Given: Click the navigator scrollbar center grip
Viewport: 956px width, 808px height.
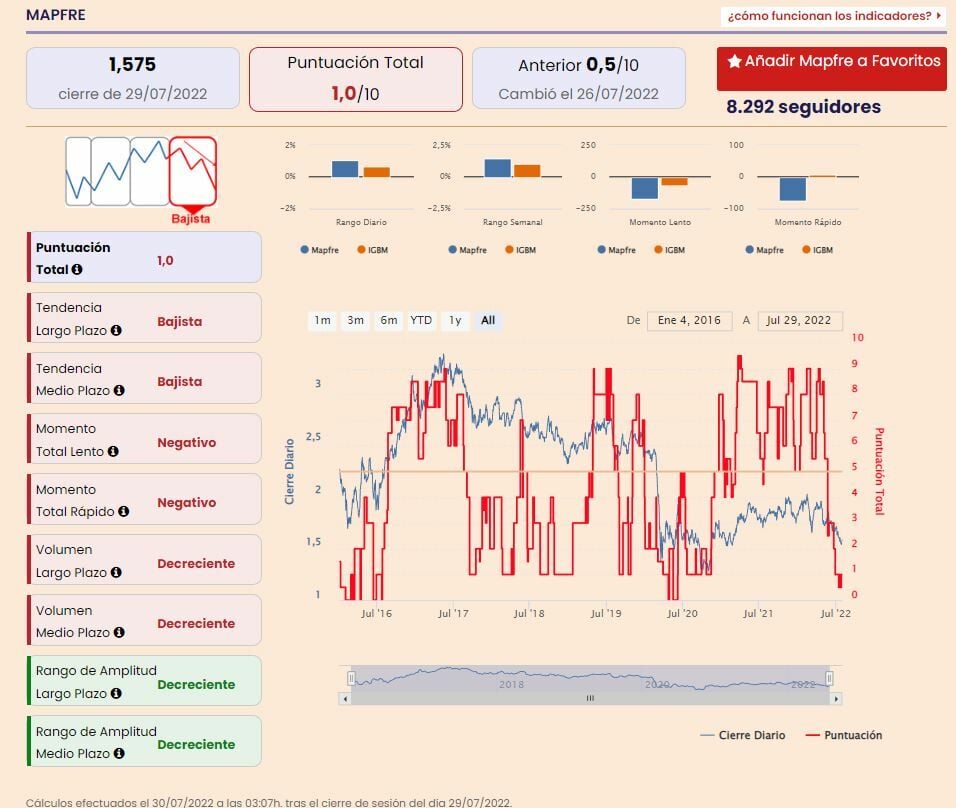Looking at the screenshot, I should pos(590,699).
